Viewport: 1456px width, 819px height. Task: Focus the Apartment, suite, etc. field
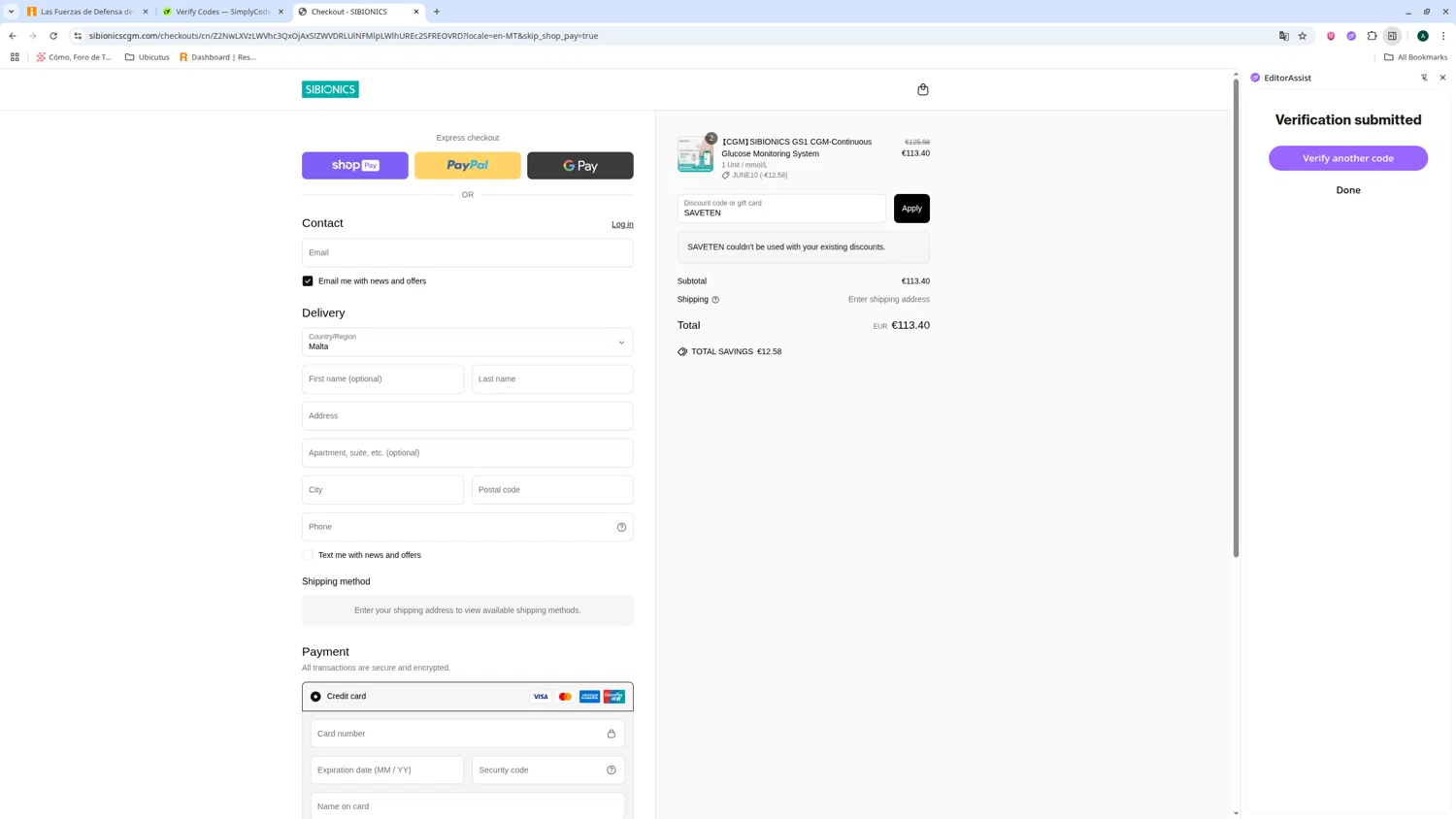click(x=467, y=453)
